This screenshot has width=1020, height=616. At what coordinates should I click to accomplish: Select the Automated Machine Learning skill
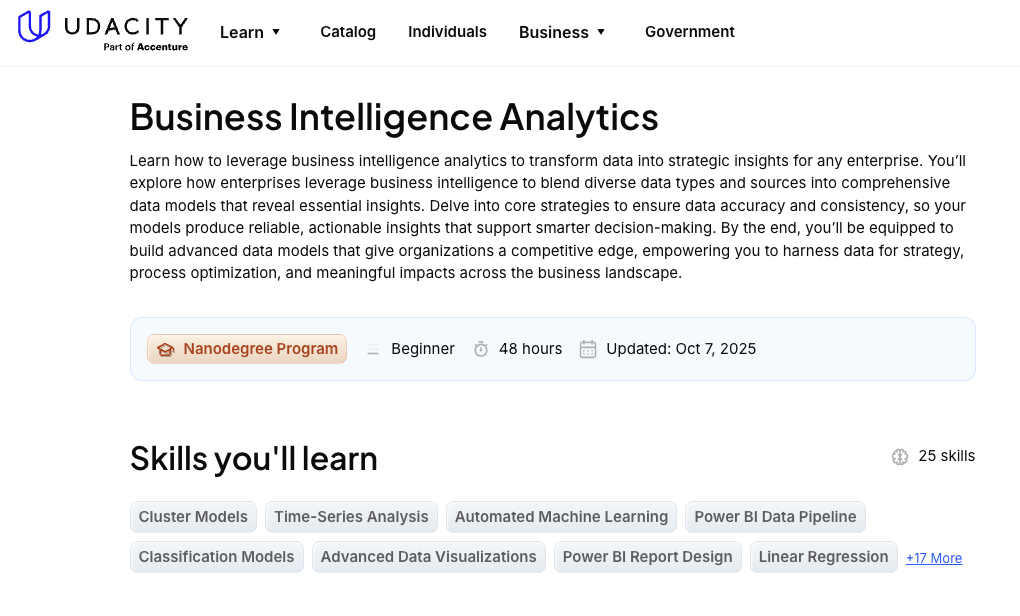561,517
